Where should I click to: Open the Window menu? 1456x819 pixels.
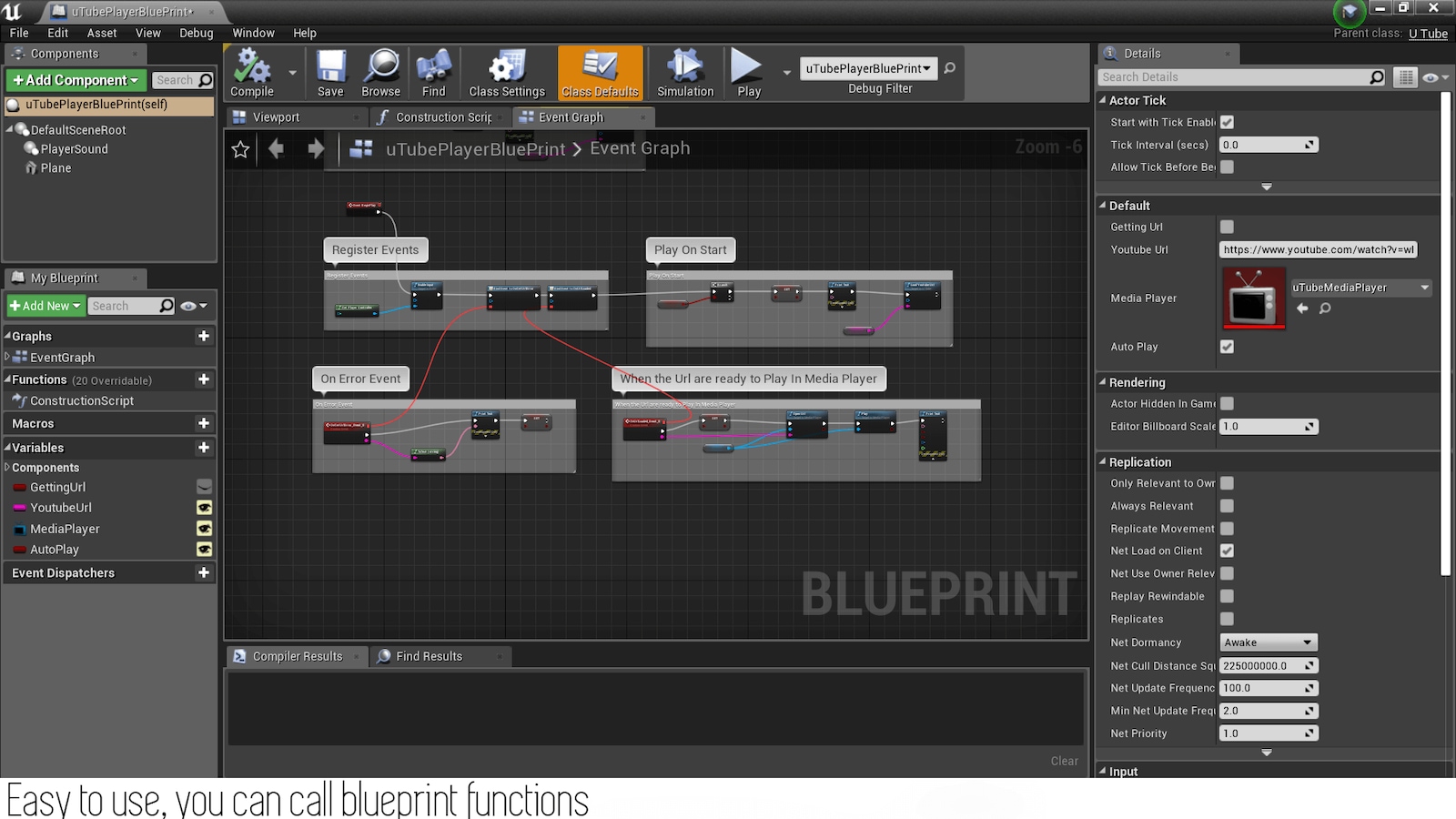click(253, 33)
